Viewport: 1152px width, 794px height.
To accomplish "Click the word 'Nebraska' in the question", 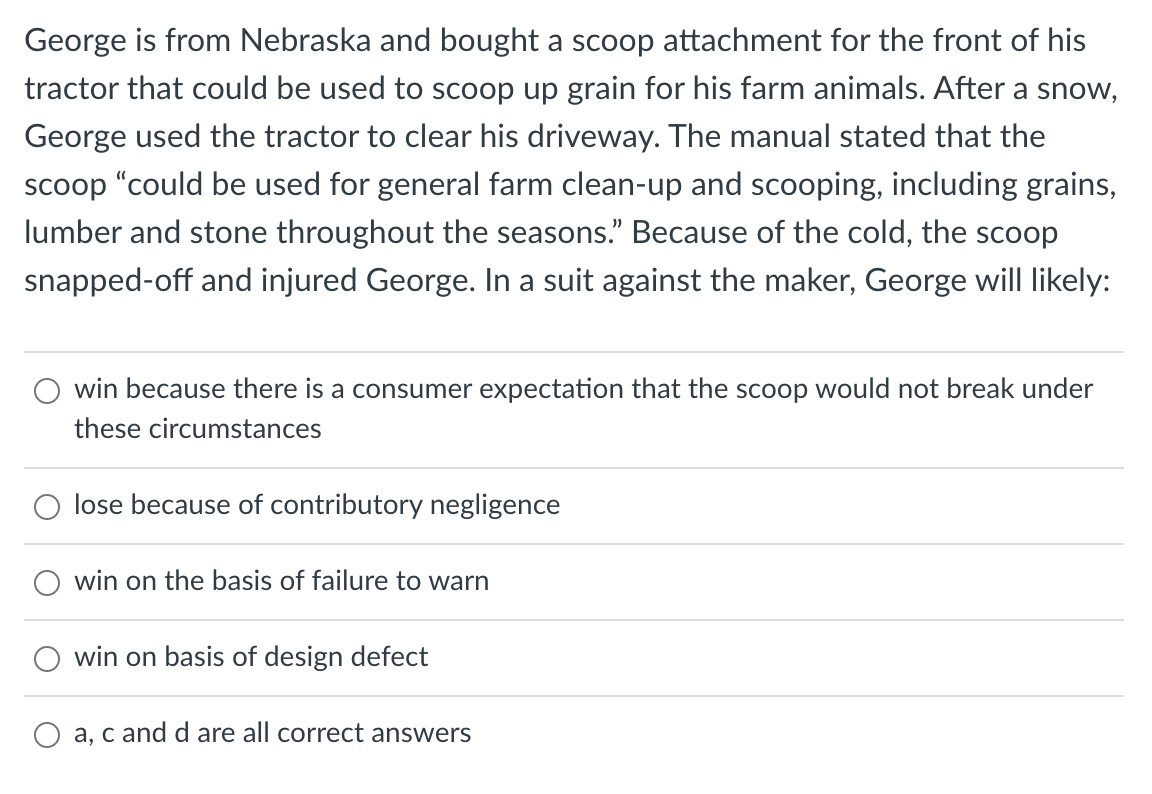I will coord(306,40).
